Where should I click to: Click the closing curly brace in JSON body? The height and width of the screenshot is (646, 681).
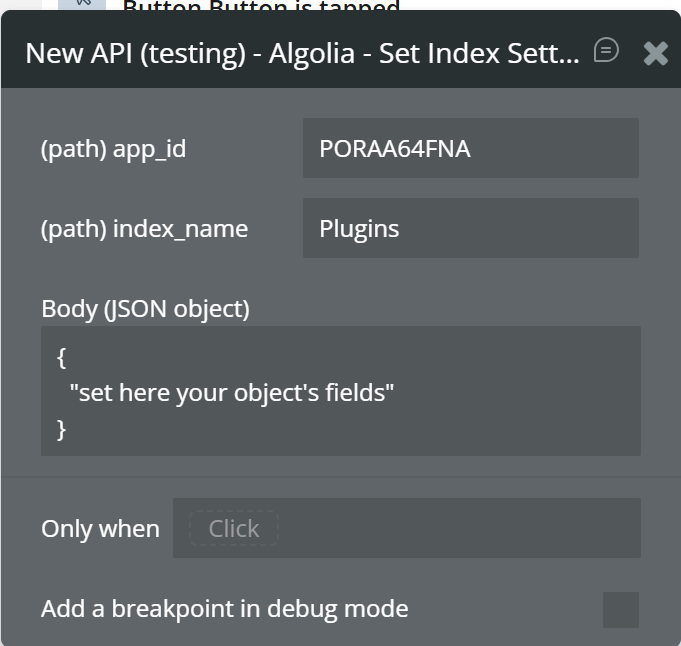pos(62,429)
